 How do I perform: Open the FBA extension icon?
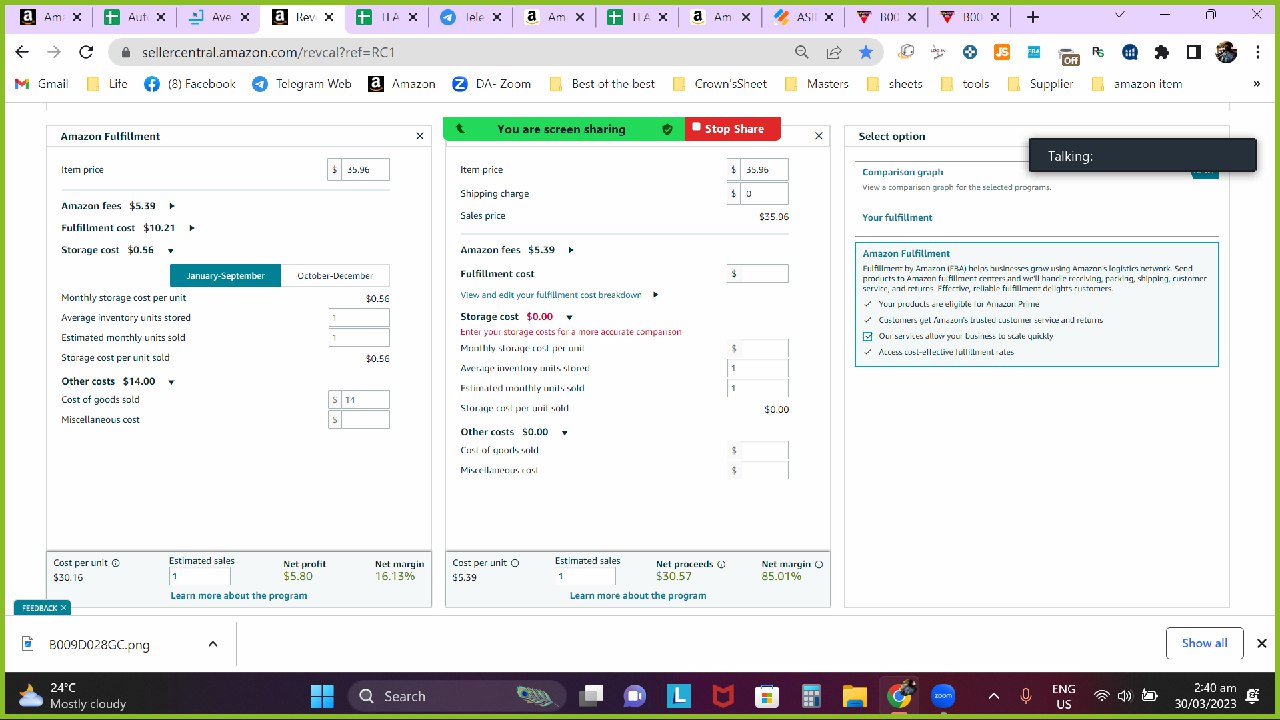tap(1034, 52)
